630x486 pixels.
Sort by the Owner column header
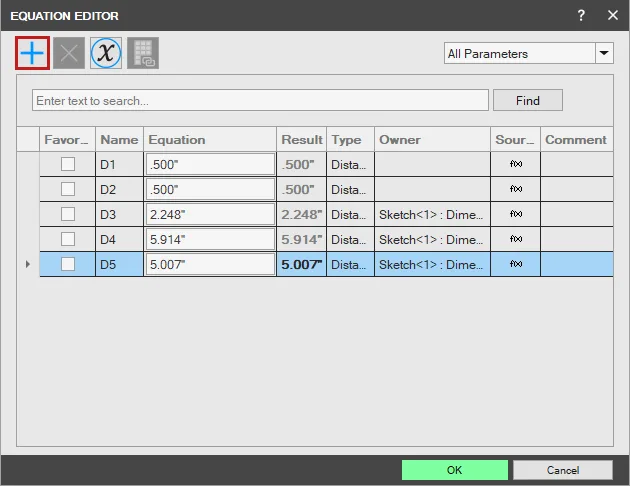(x=432, y=139)
